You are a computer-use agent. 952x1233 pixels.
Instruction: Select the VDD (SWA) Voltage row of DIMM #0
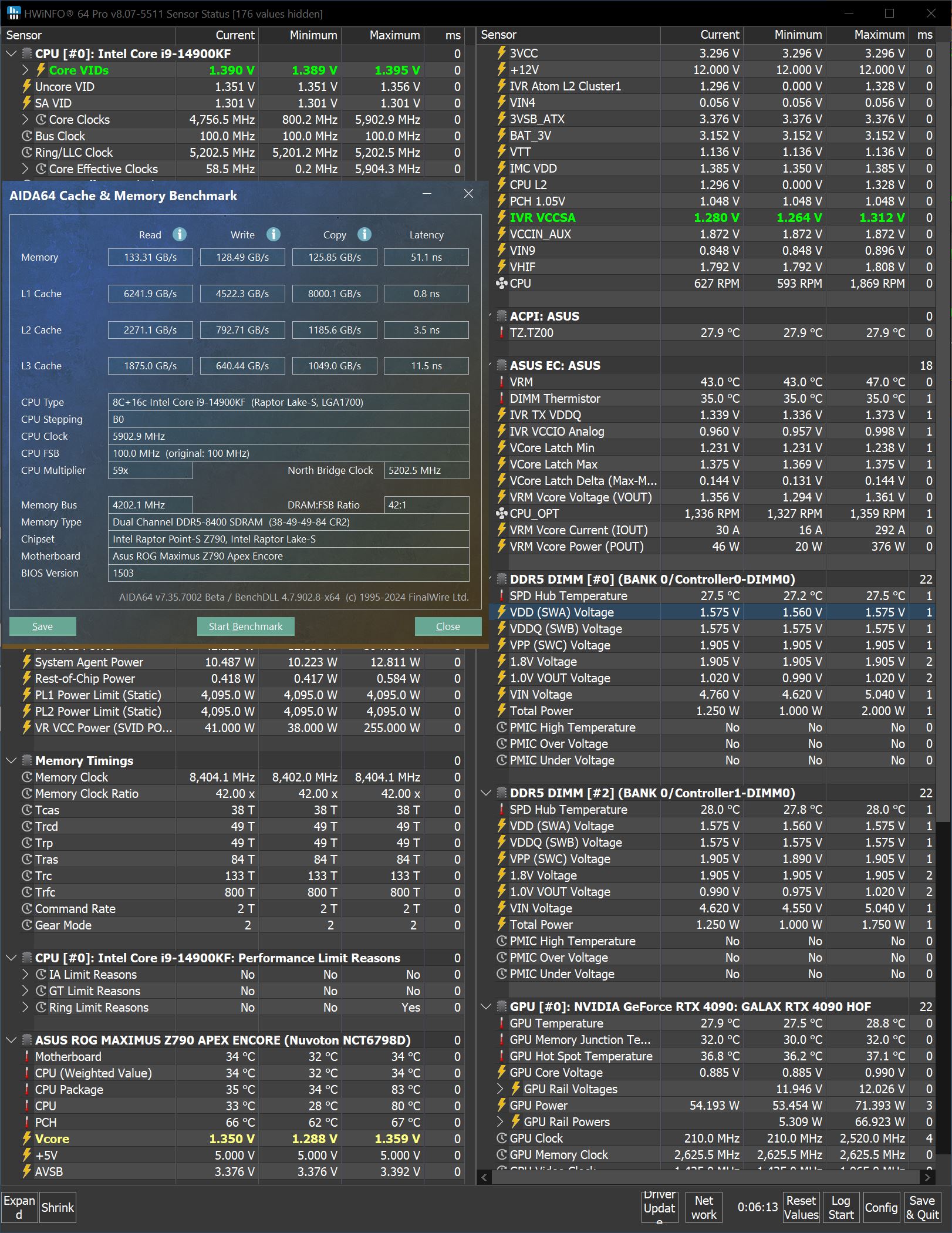point(713,612)
